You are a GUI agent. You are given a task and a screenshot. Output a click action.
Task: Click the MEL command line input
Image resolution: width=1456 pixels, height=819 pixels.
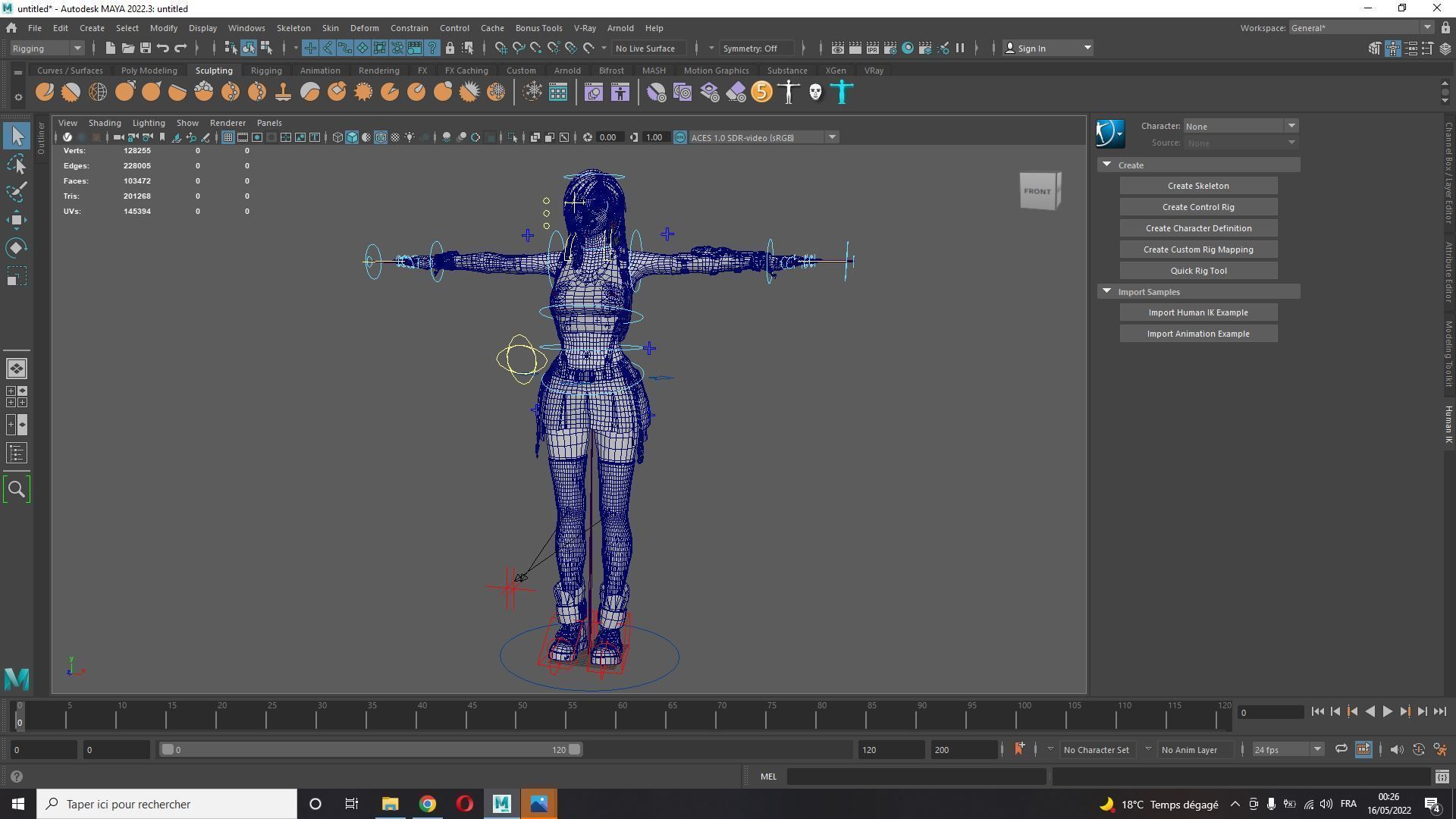coord(916,776)
